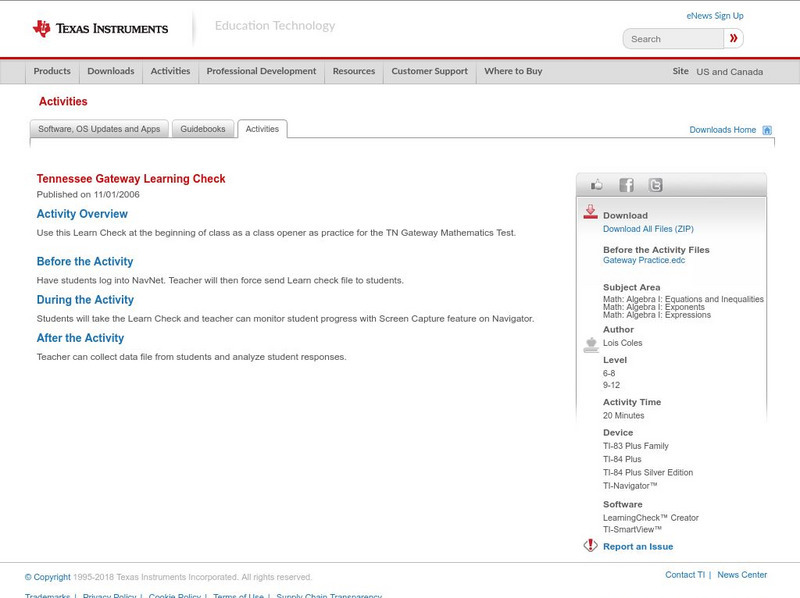The image size is (800, 598).
Task: Click the Downloads Home house icon
Action: pyautogui.click(x=767, y=130)
